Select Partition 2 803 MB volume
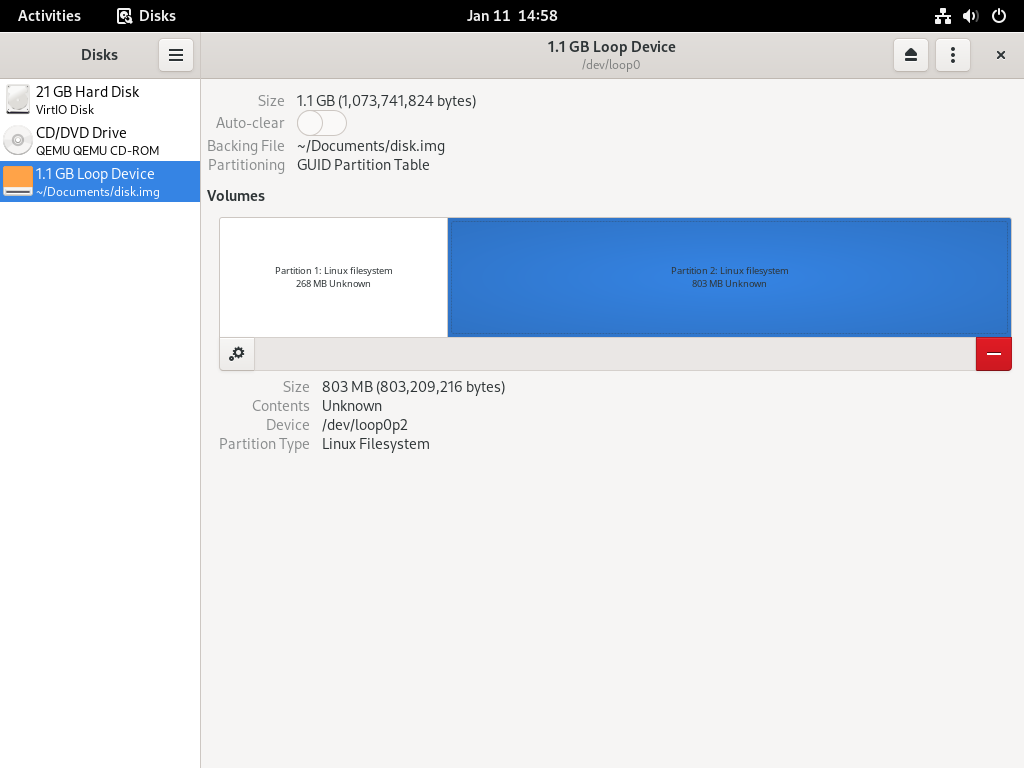The image size is (1024, 768). point(729,277)
